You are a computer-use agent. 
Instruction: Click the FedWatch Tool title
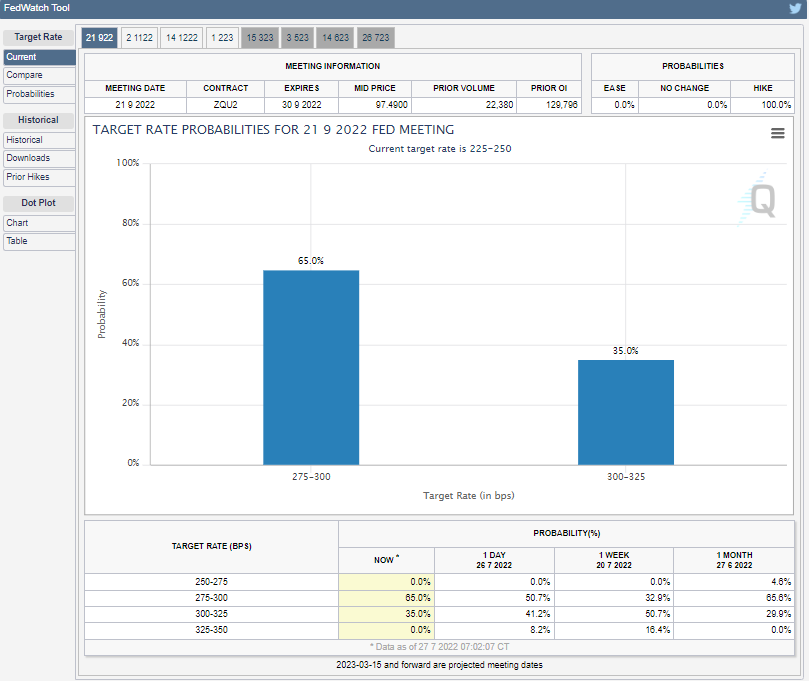coord(37,8)
